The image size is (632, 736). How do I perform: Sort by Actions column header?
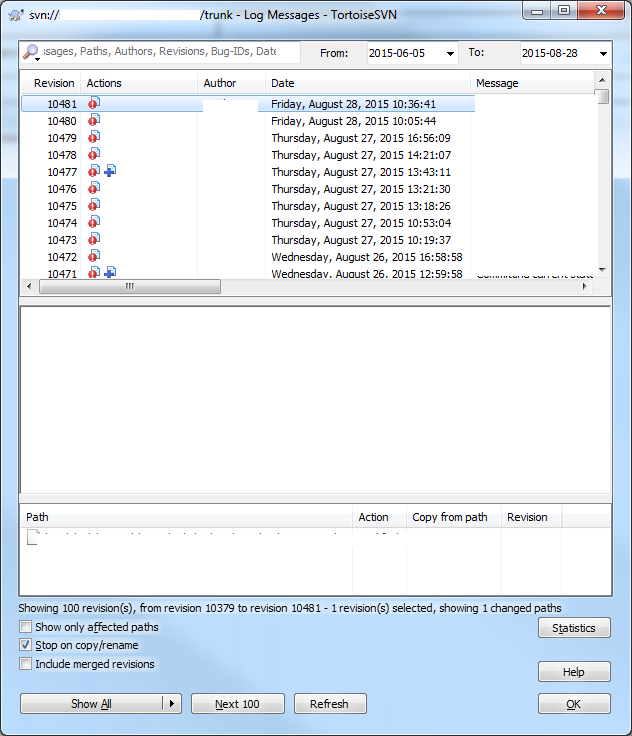coord(139,83)
